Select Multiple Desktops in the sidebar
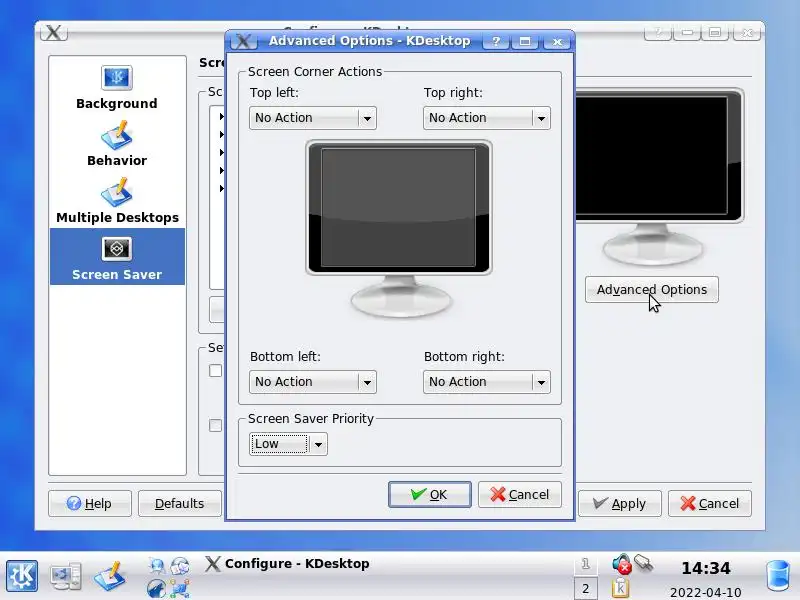The width and height of the screenshot is (800, 600). 117,202
